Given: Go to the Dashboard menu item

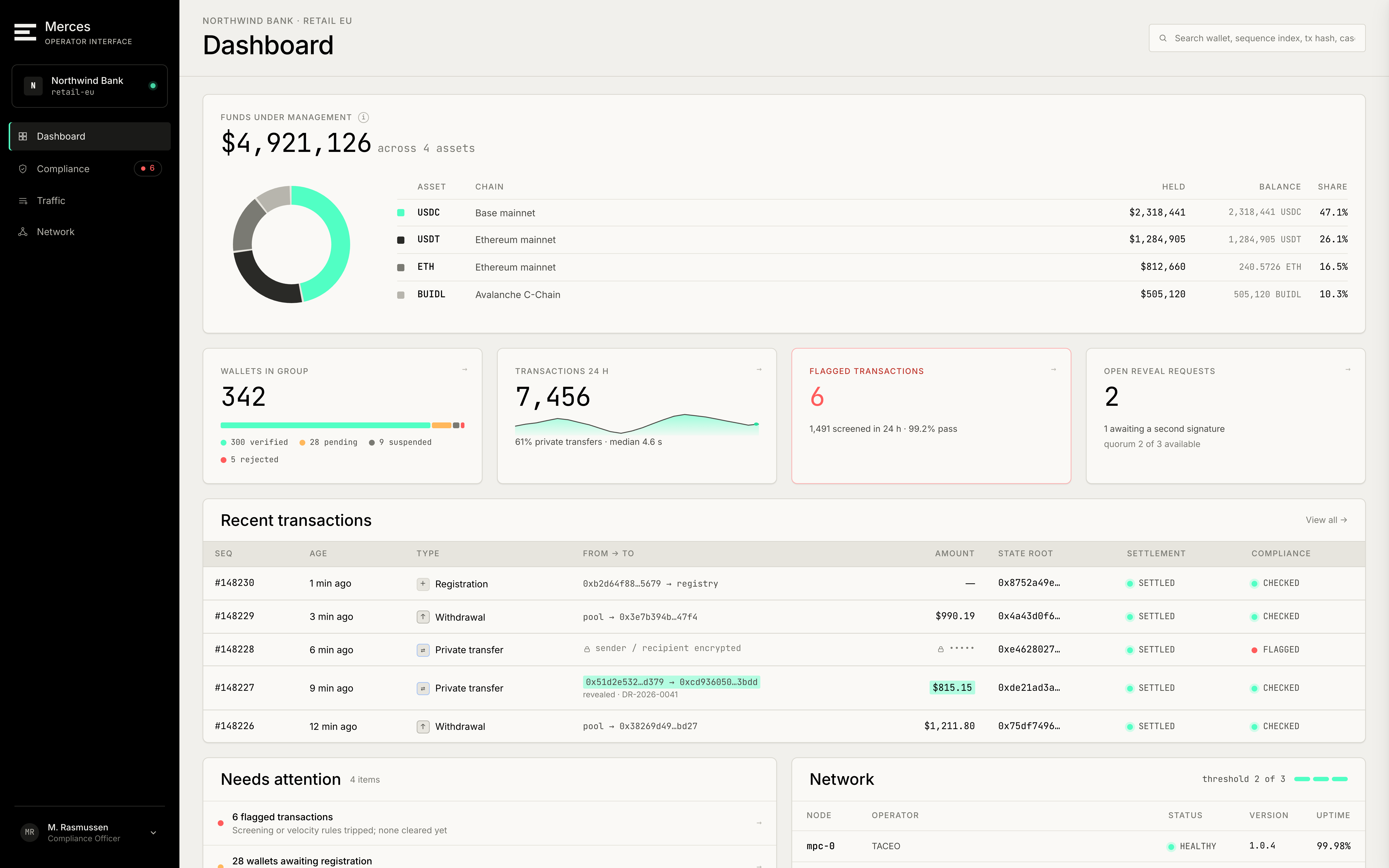Looking at the screenshot, I should pyautogui.click(x=89, y=137).
